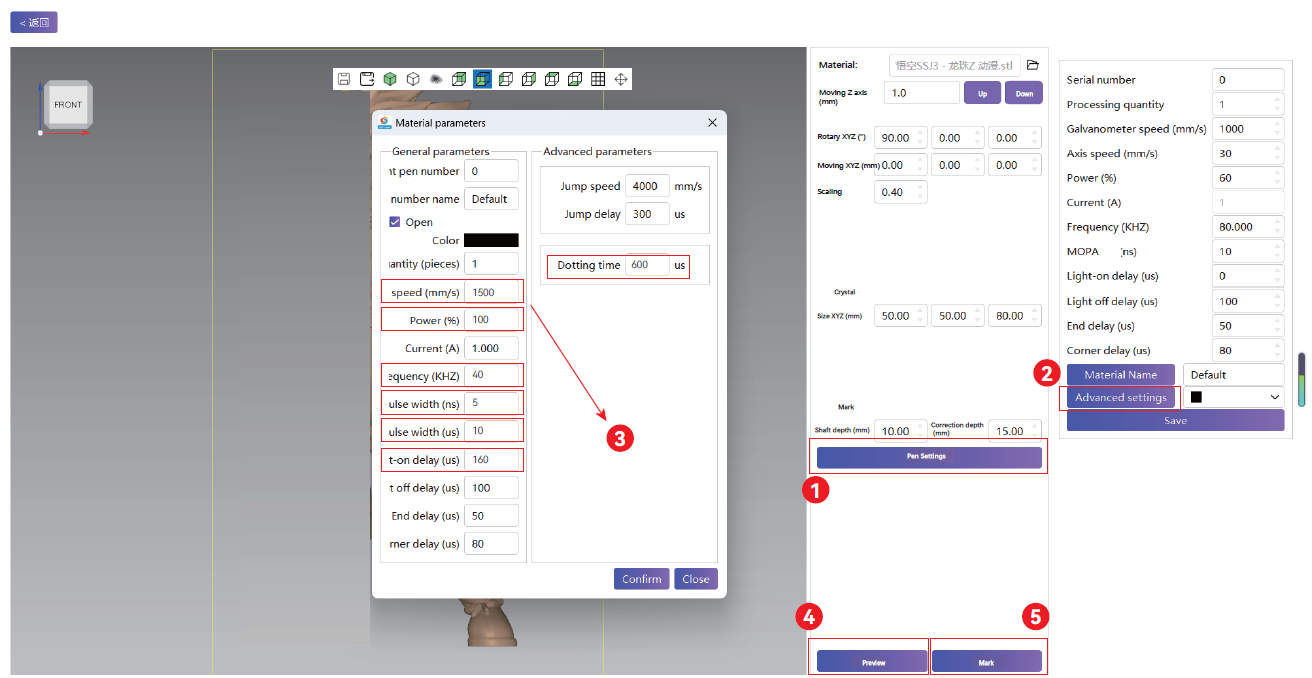The image size is (1312, 678).
Task: Select the white wireframe cube icon
Action: pyautogui.click(x=413, y=79)
